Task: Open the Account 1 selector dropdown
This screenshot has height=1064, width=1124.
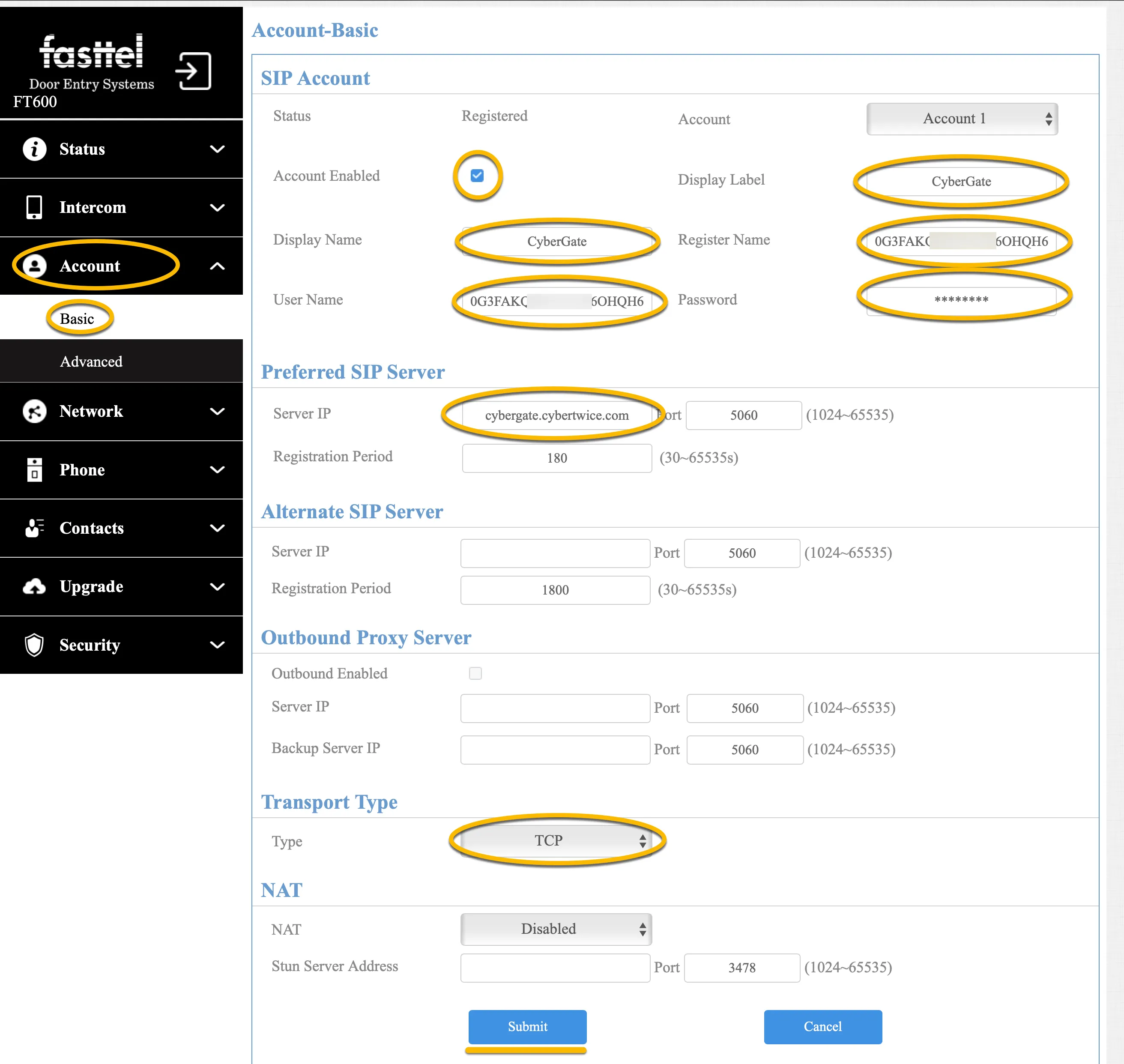Action: 962,119
